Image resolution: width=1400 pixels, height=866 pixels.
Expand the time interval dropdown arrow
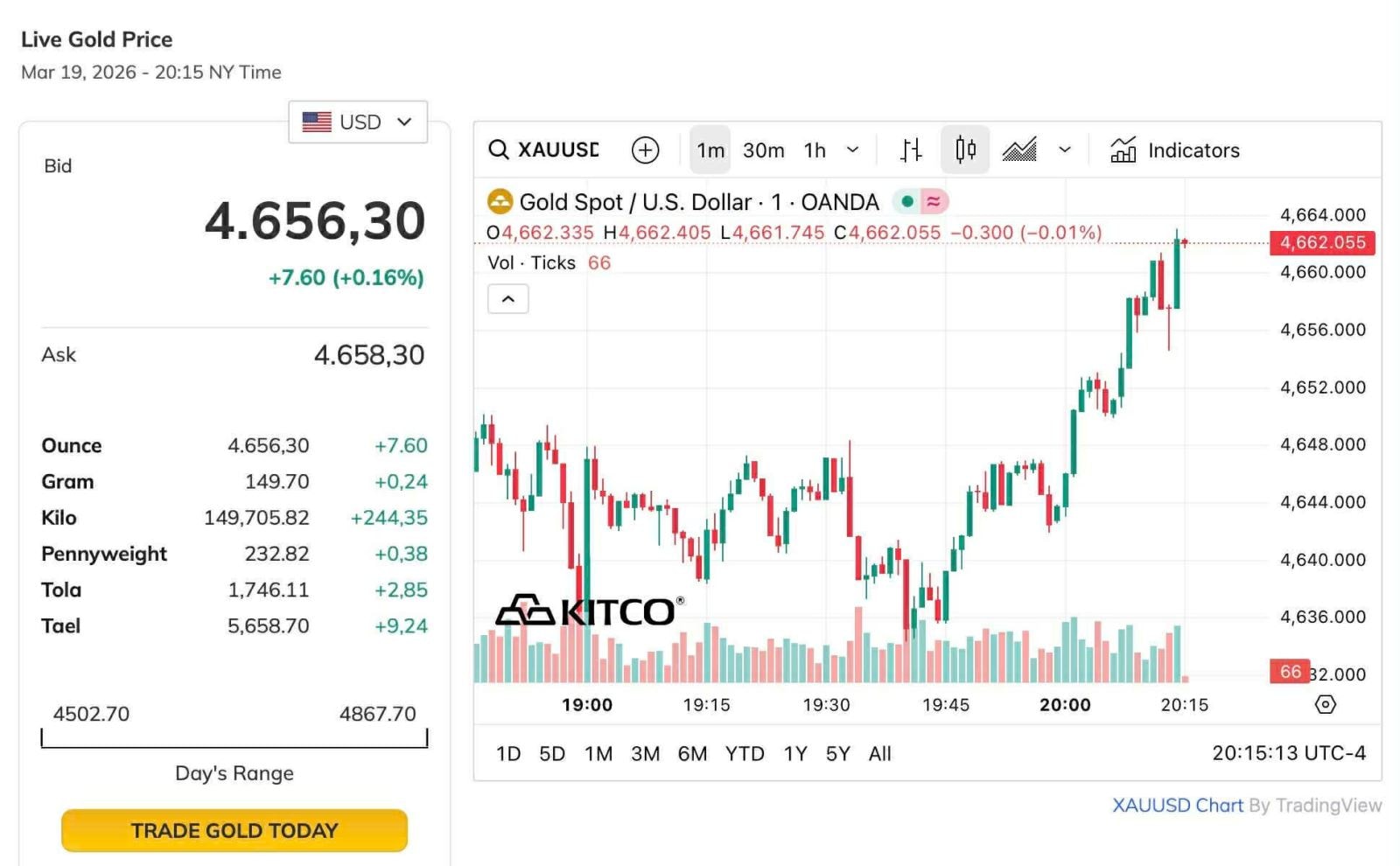click(852, 150)
